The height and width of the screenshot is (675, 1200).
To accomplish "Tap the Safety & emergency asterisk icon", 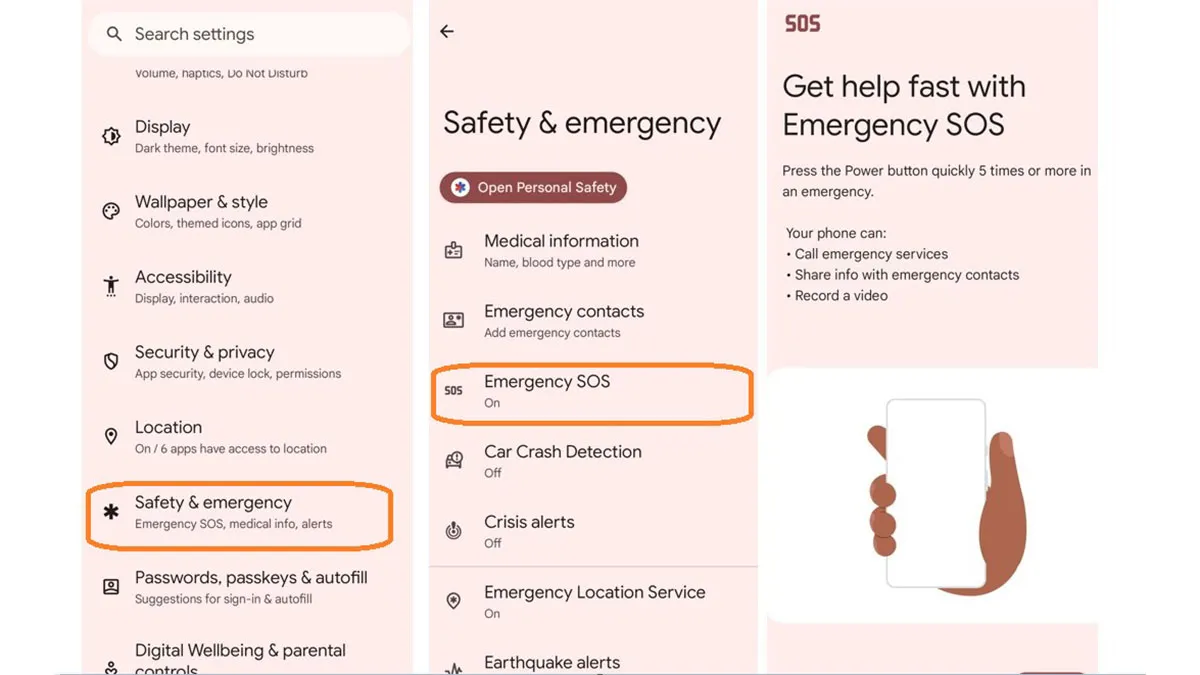I will (112, 511).
